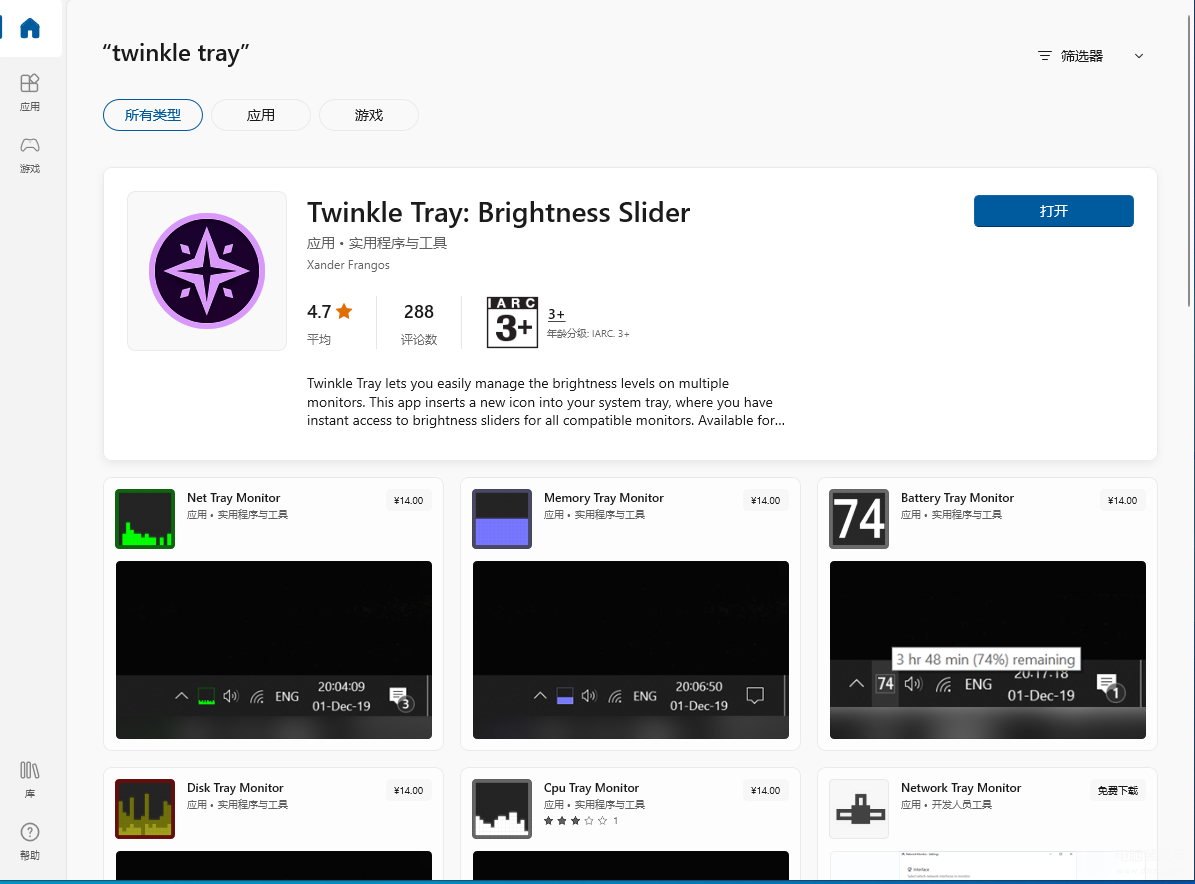The image size is (1195, 884).
Task: Click the Twinkle Tray purple star app icon
Action: tap(207, 271)
